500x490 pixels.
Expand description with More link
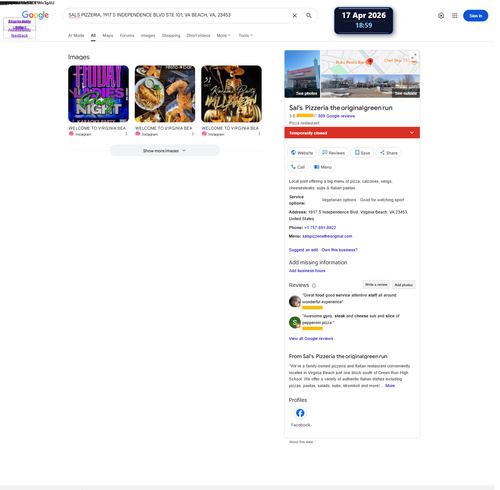pos(390,385)
